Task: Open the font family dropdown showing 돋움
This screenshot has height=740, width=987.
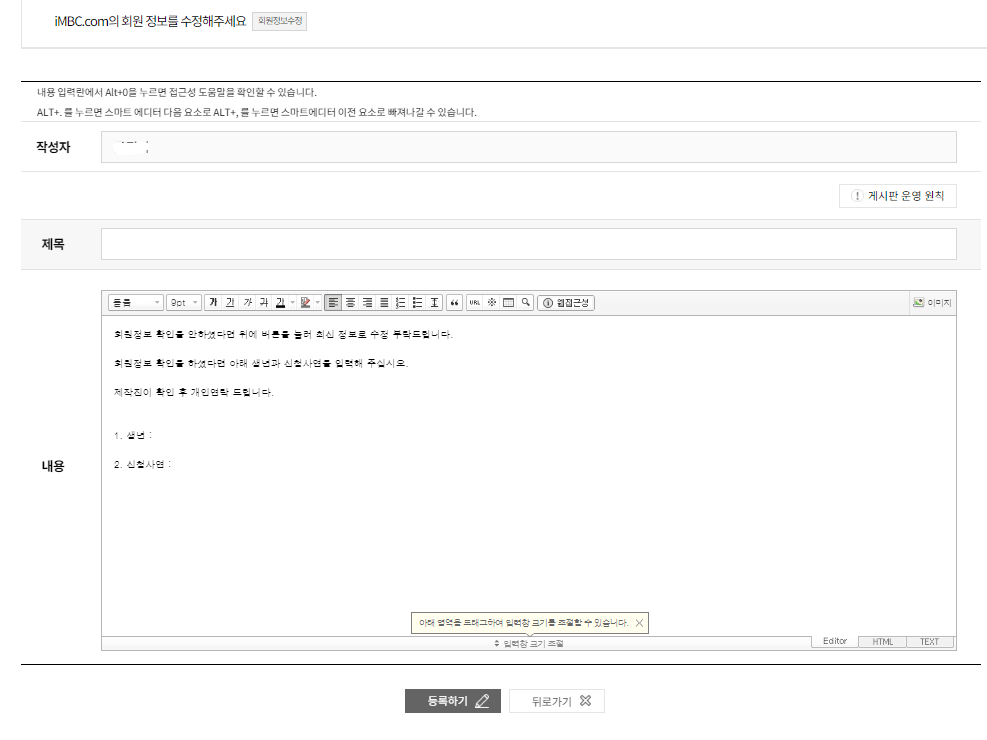Action: [x=133, y=302]
